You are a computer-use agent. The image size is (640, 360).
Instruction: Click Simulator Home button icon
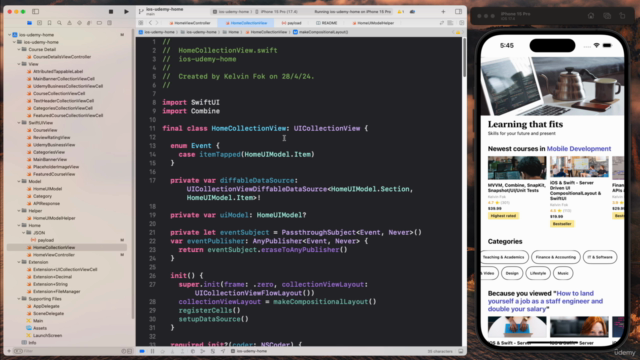click(x=591, y=16)
